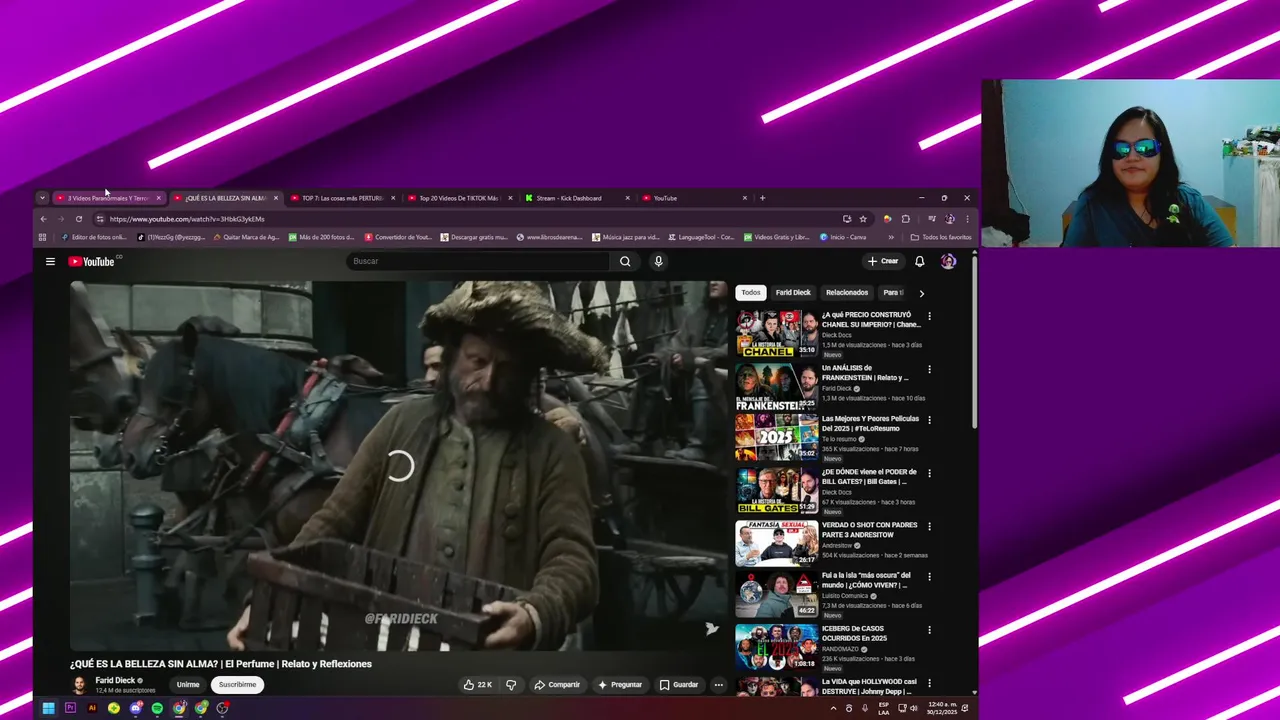Open the YouTube hamburger guide menu

[50, 261]
